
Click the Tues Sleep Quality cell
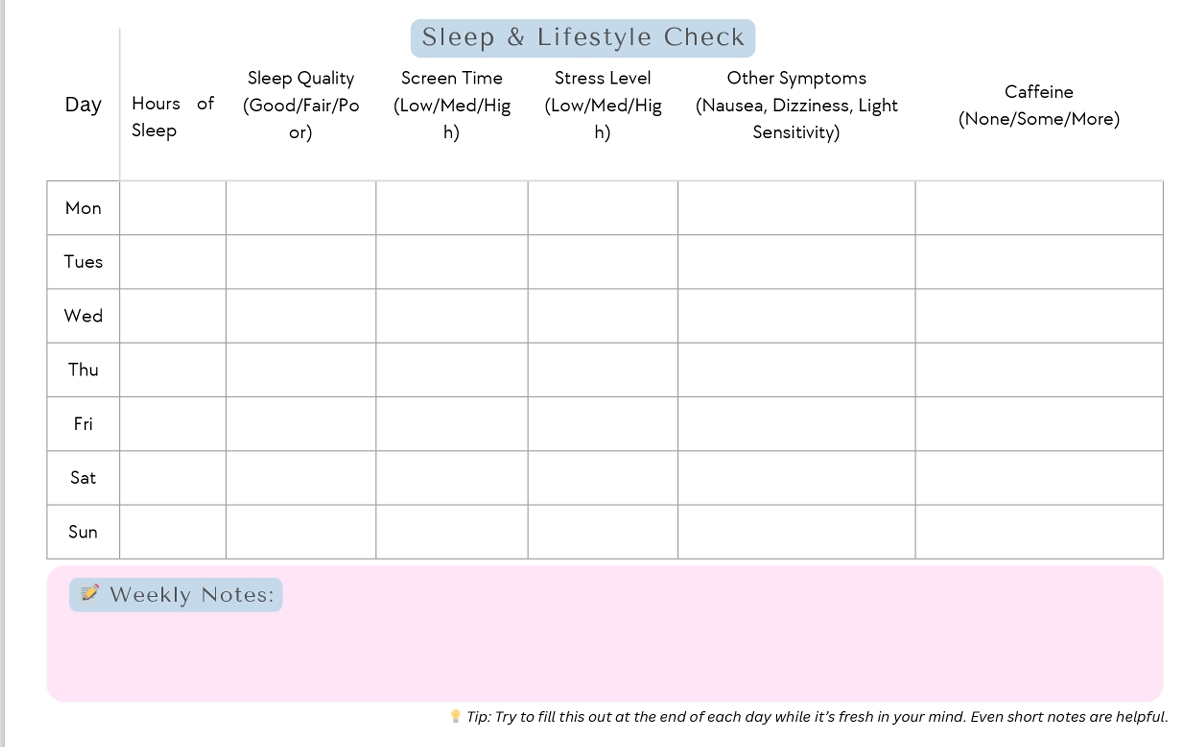pos(301,262)
